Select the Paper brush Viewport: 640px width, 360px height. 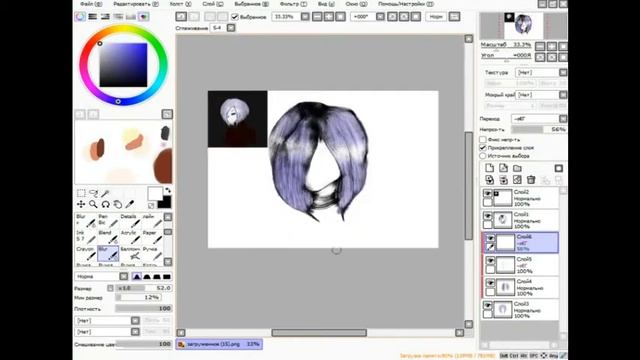[x=152, y=237]
